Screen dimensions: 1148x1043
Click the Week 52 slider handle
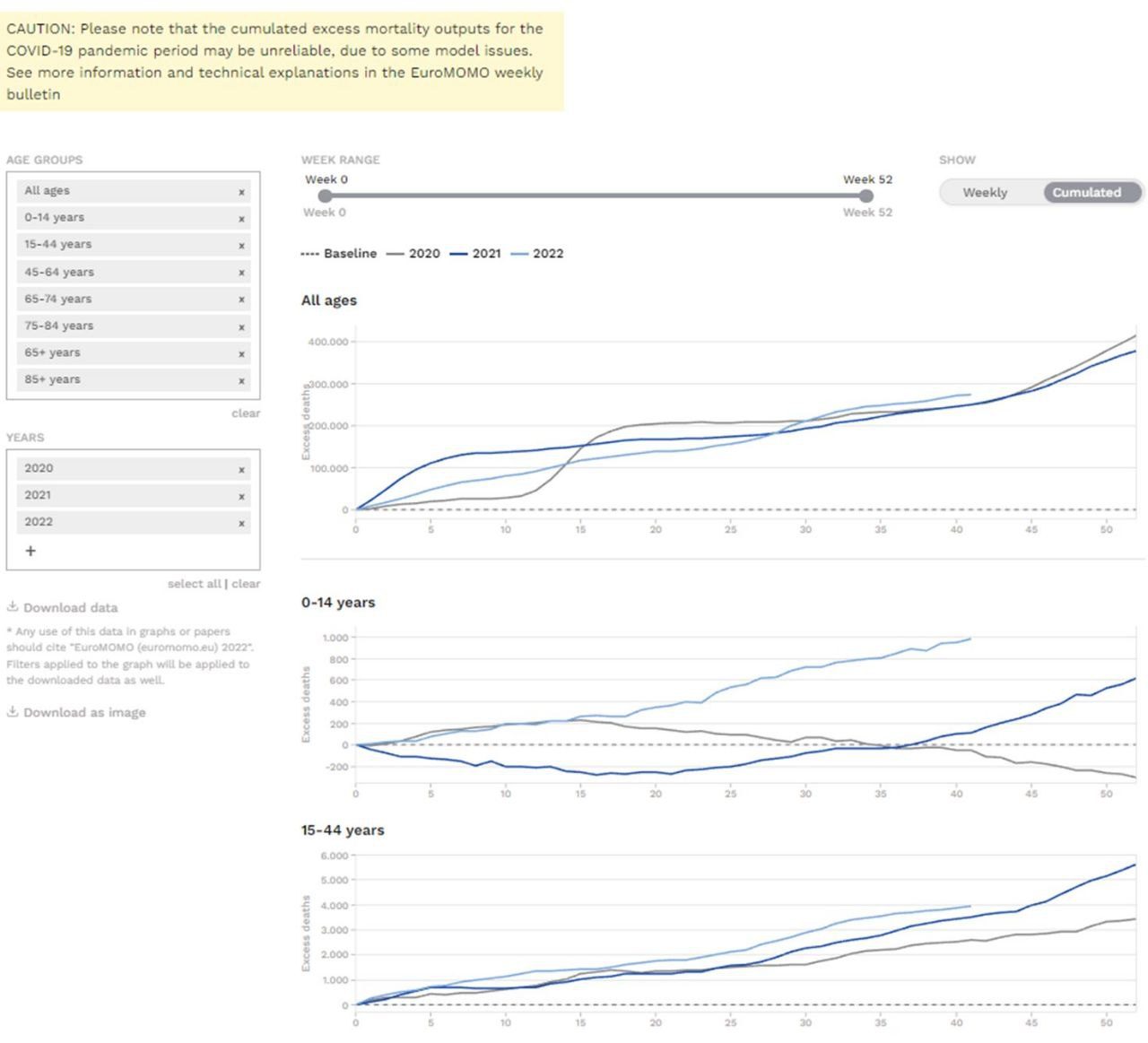[866, 196]
